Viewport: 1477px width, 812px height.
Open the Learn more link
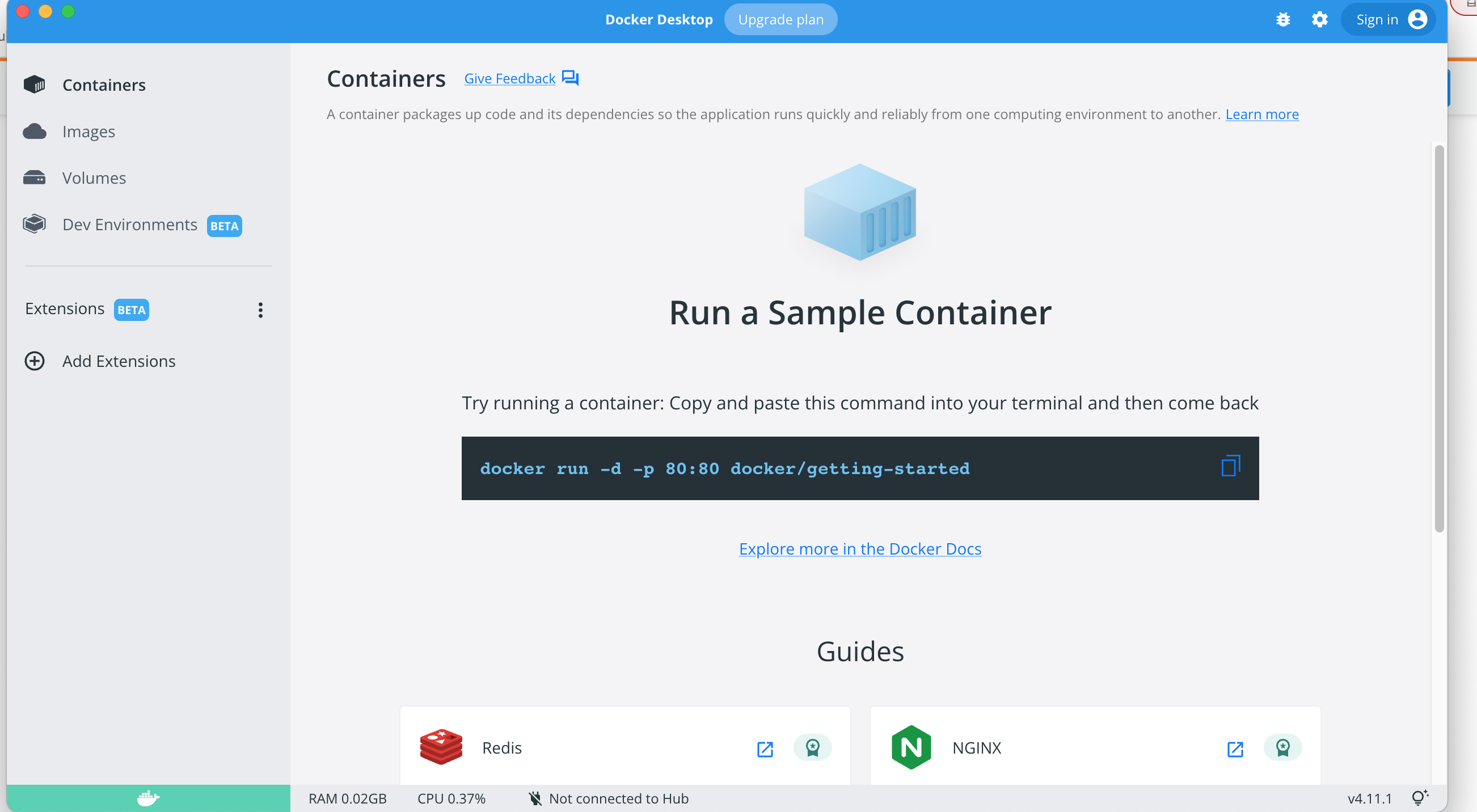click(x=1261, y=114)
